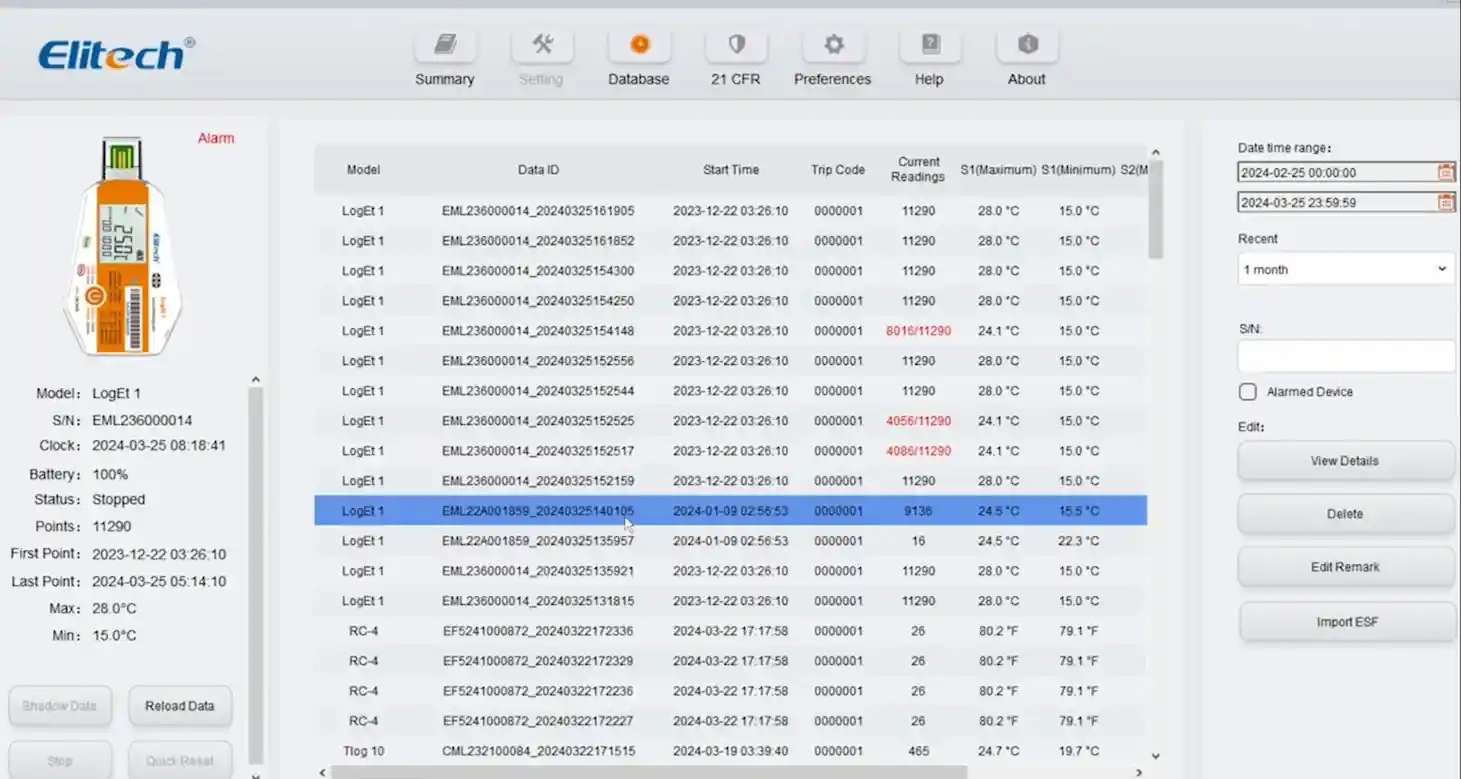1461x779 pixels.
Task: Sort by the S1(Minimum) column header
Action: (x=1078, y=170)
